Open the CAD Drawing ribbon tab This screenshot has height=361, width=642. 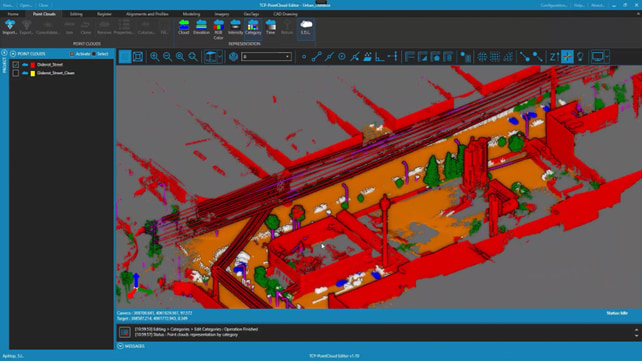click(x=285, y=14)
